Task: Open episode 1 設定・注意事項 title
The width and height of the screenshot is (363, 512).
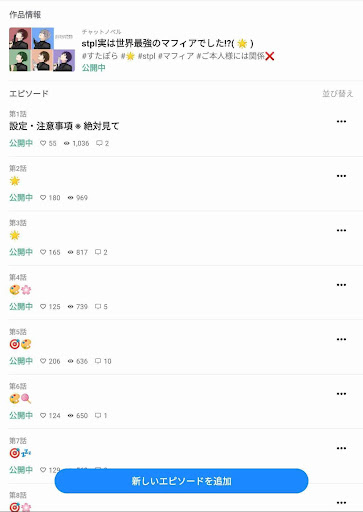Action: tap(64, 126)
